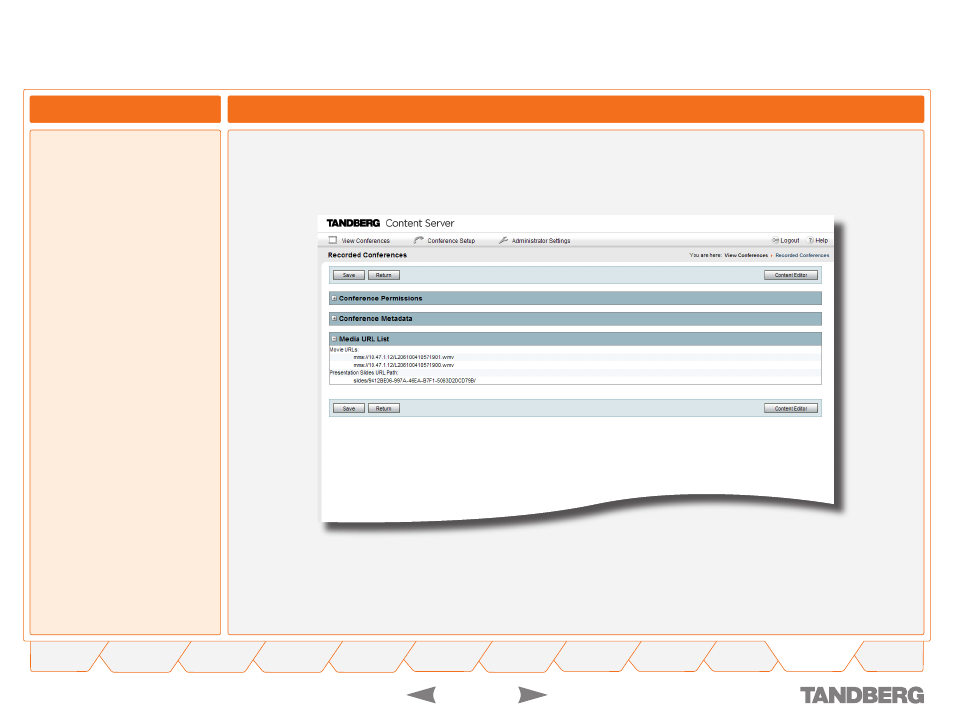Image resolution: width=954 pixels, height=717 pixels.
Task: Open the bottom Content Editor button
Action: click(791, 408)
